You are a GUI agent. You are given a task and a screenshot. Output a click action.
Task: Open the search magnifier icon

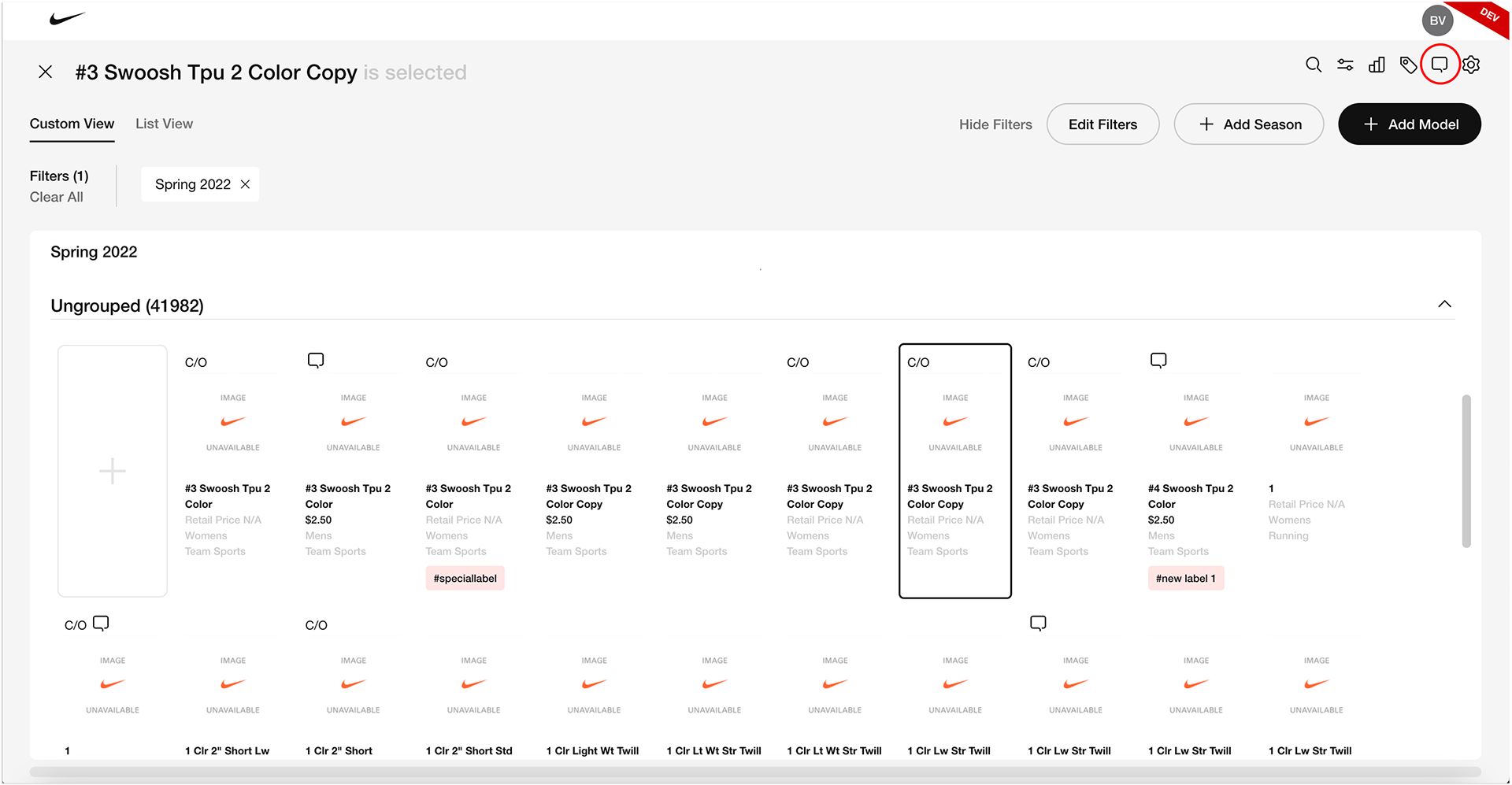tap(1314, 65)
